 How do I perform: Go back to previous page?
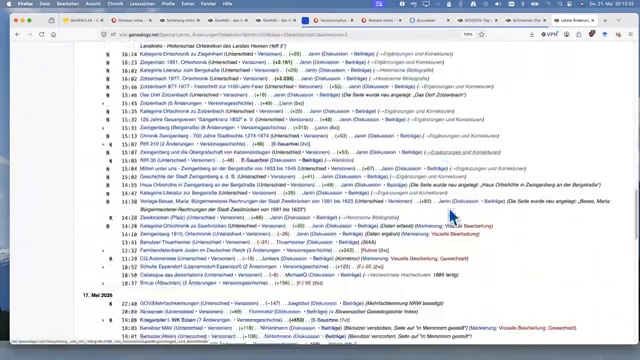[18, 35]
